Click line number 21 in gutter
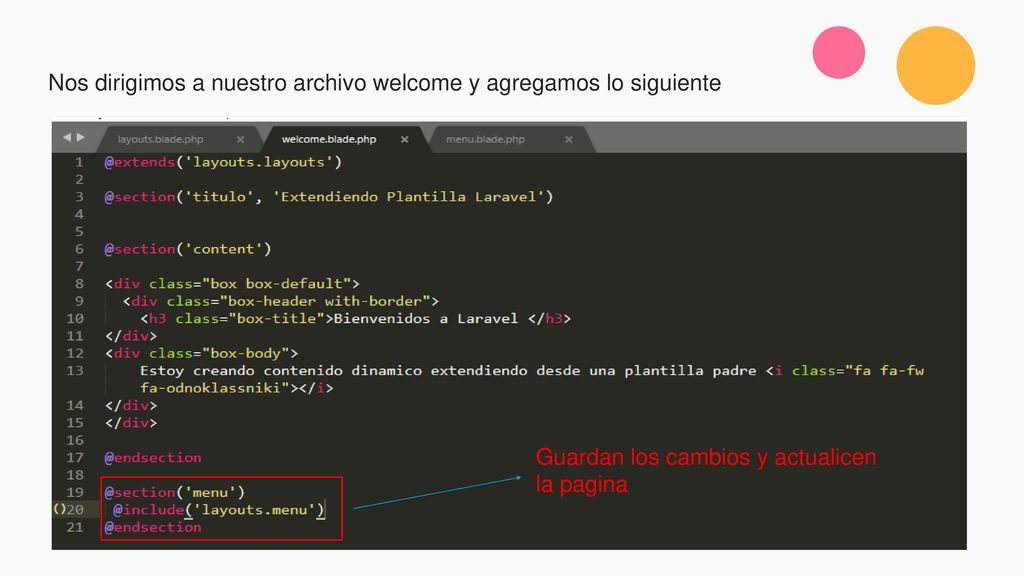This screenshot has width=1024, height=576. 75,528
